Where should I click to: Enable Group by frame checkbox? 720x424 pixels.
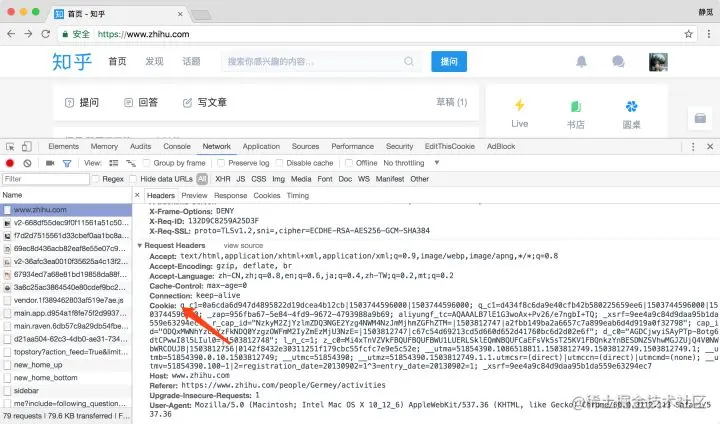coord(146,163)
